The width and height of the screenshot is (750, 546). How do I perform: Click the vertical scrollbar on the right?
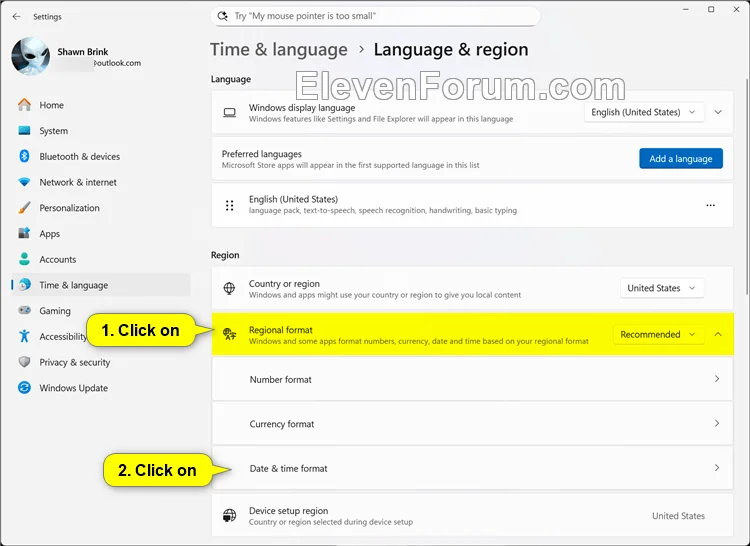pyautogui.click(x=746, y=186)
